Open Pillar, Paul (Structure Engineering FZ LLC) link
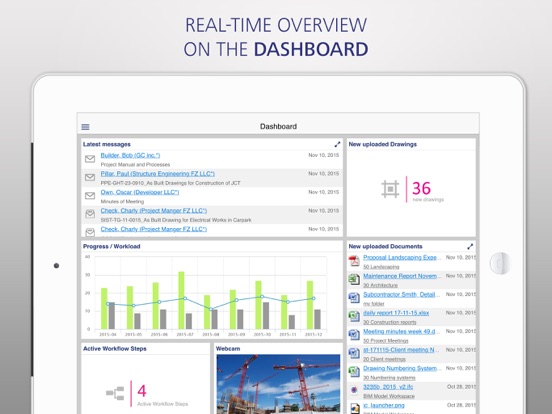The height and width of the screenshot is (414, 552). point(158,174)
